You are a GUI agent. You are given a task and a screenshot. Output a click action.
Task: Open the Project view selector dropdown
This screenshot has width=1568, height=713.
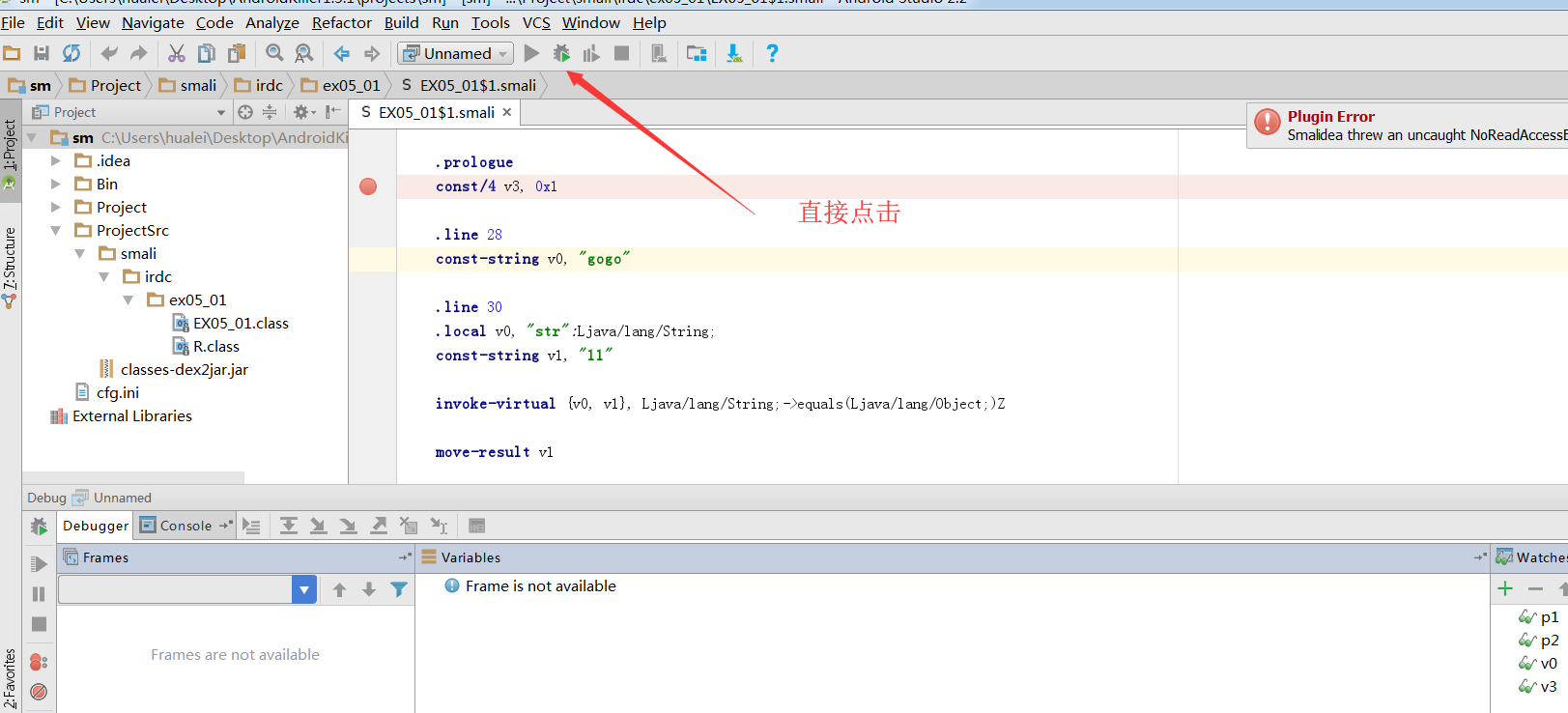pyautogui.click(x=221, y=113)
